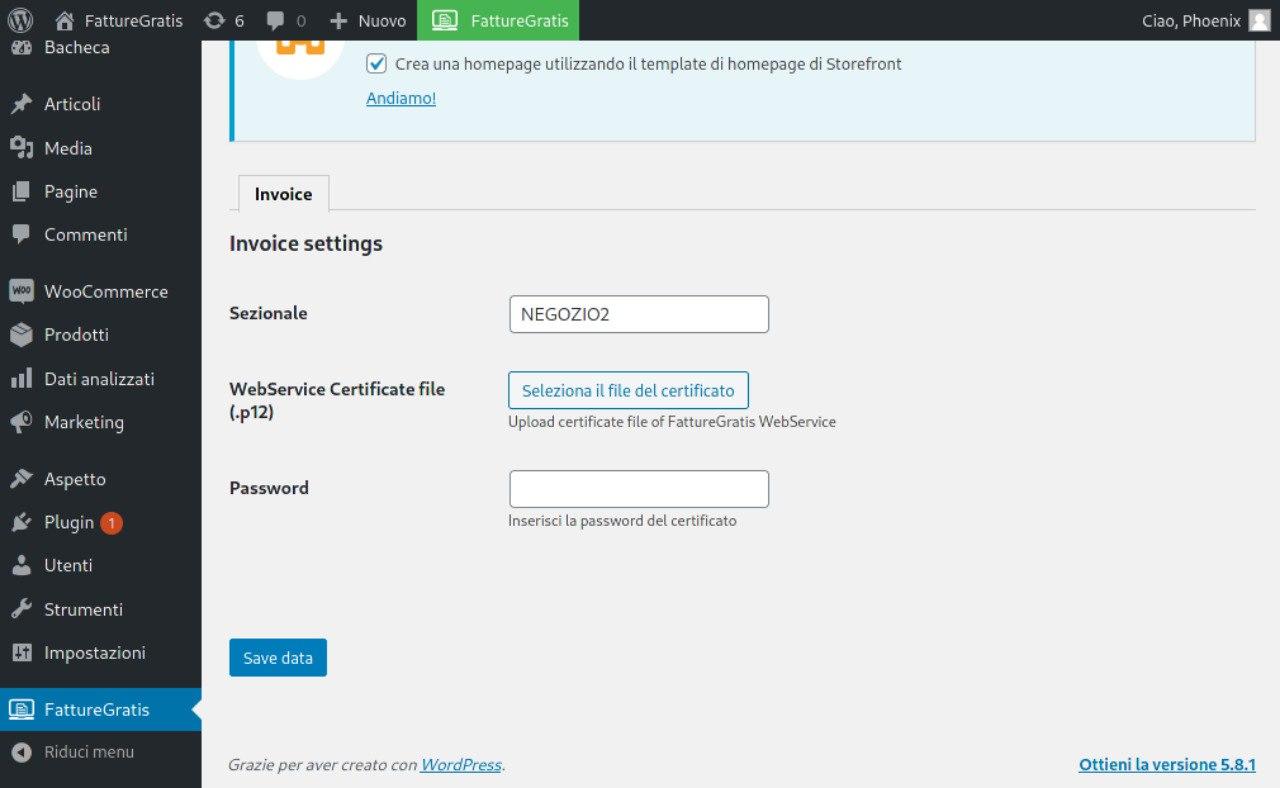Viewport: 1280px width, 788px height.
Task: Click the Dati analizzati bar chart icon
Action: click(21, 379)
